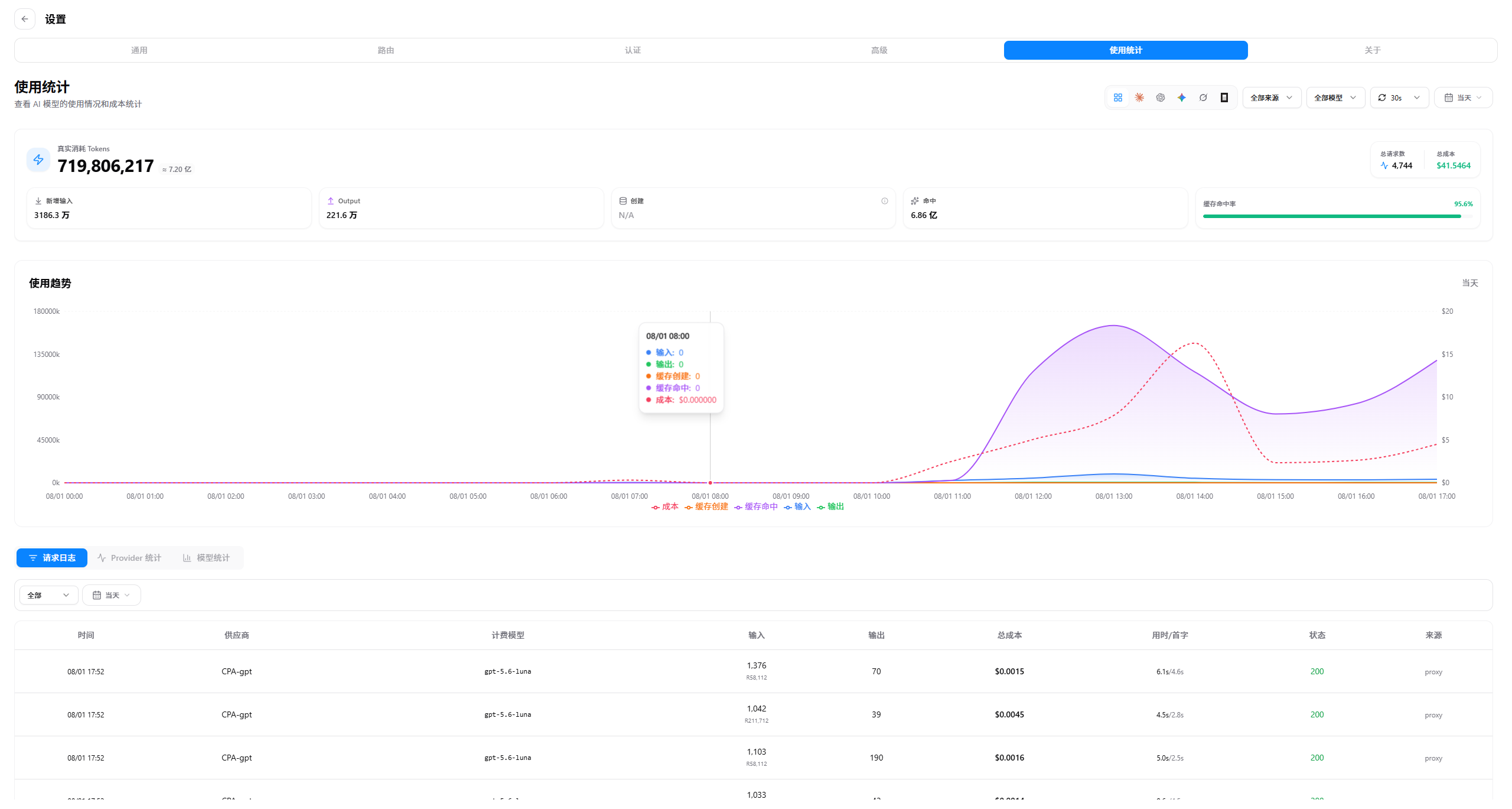Image resolution: width=1512 pixels, height=809 pixels.
Task: Switch to the 路由 settings tab
Action: click(386, 50)
